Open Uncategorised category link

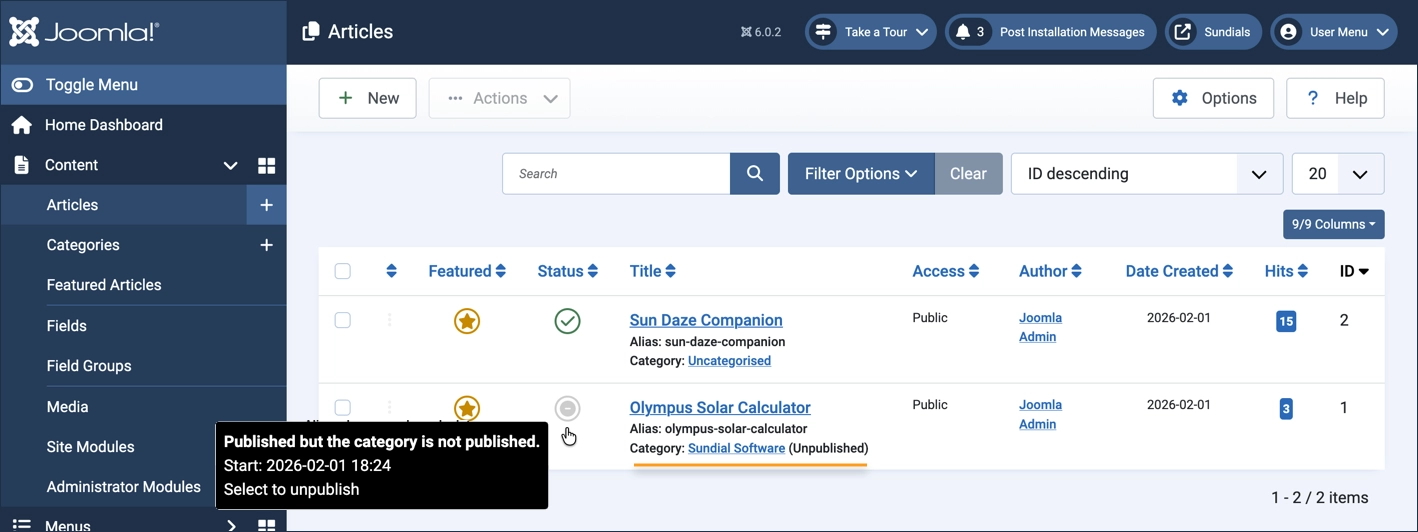[729, 361]
